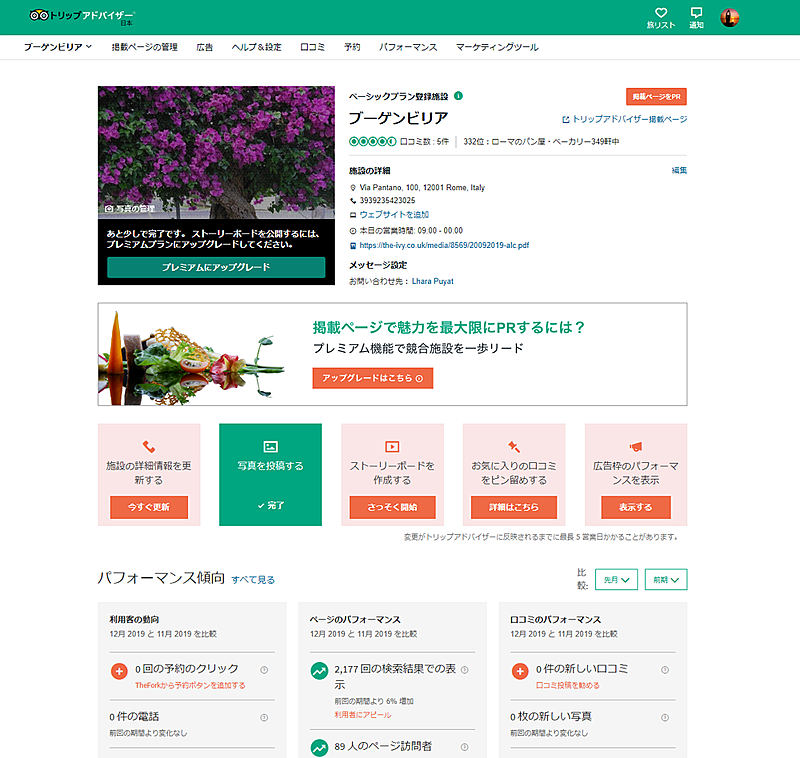Click the Lhara Puyat contact link
Screen dimensions: 800x758
pos(433,281)
